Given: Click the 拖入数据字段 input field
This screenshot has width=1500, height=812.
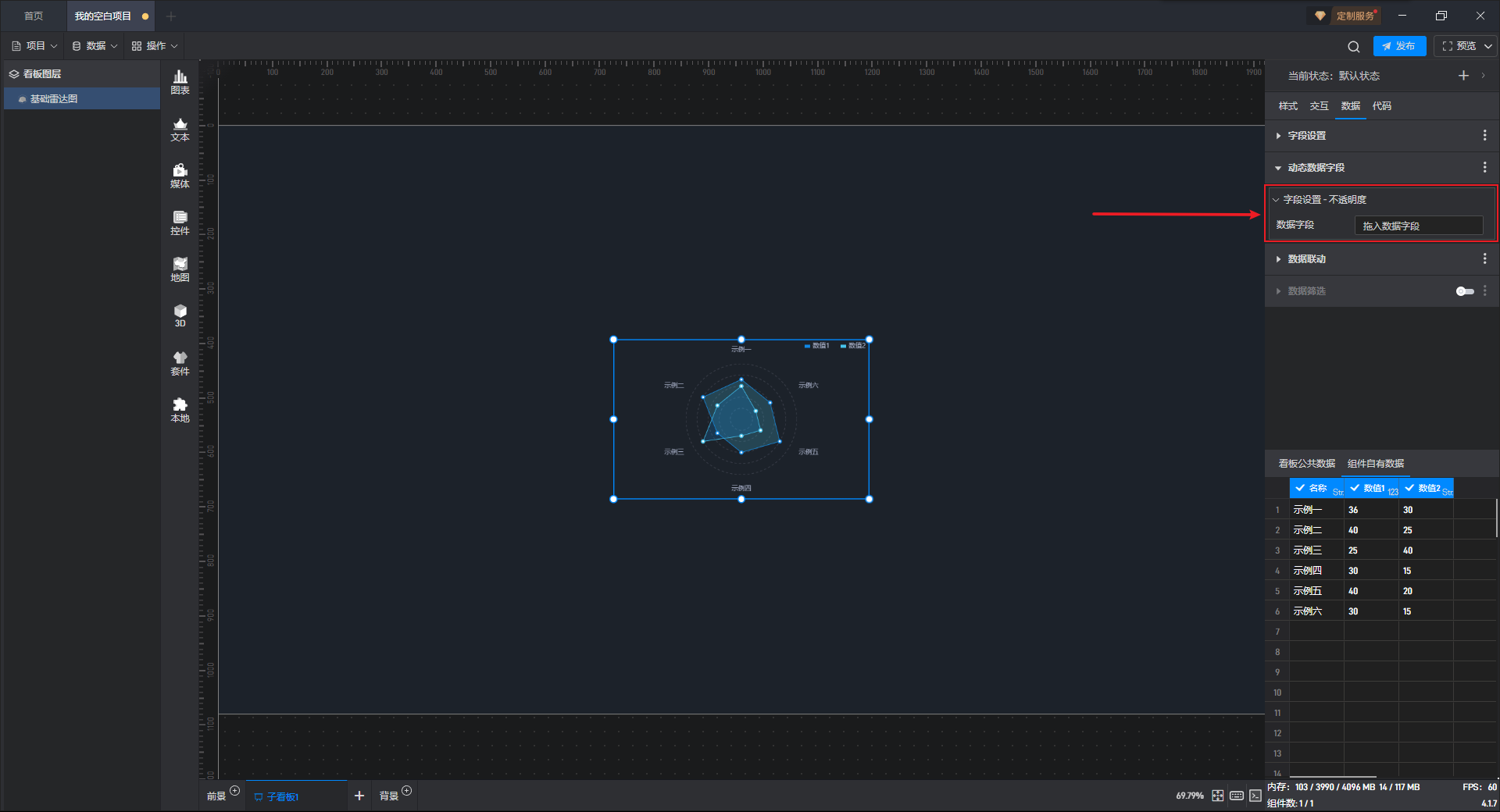Looking at the screenshot, I should (x=1419, y=226).
